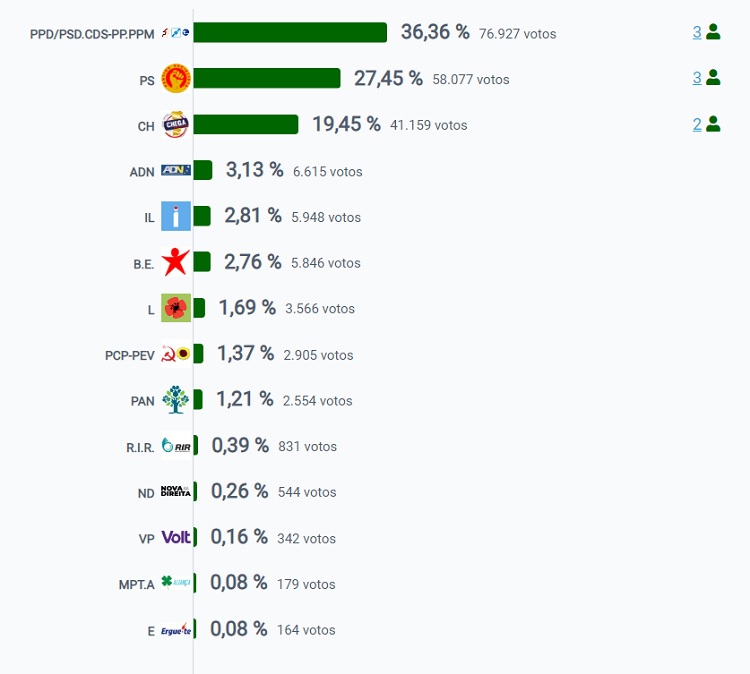
Task: Click the Nova Direita logo
Action: [176, 492]
